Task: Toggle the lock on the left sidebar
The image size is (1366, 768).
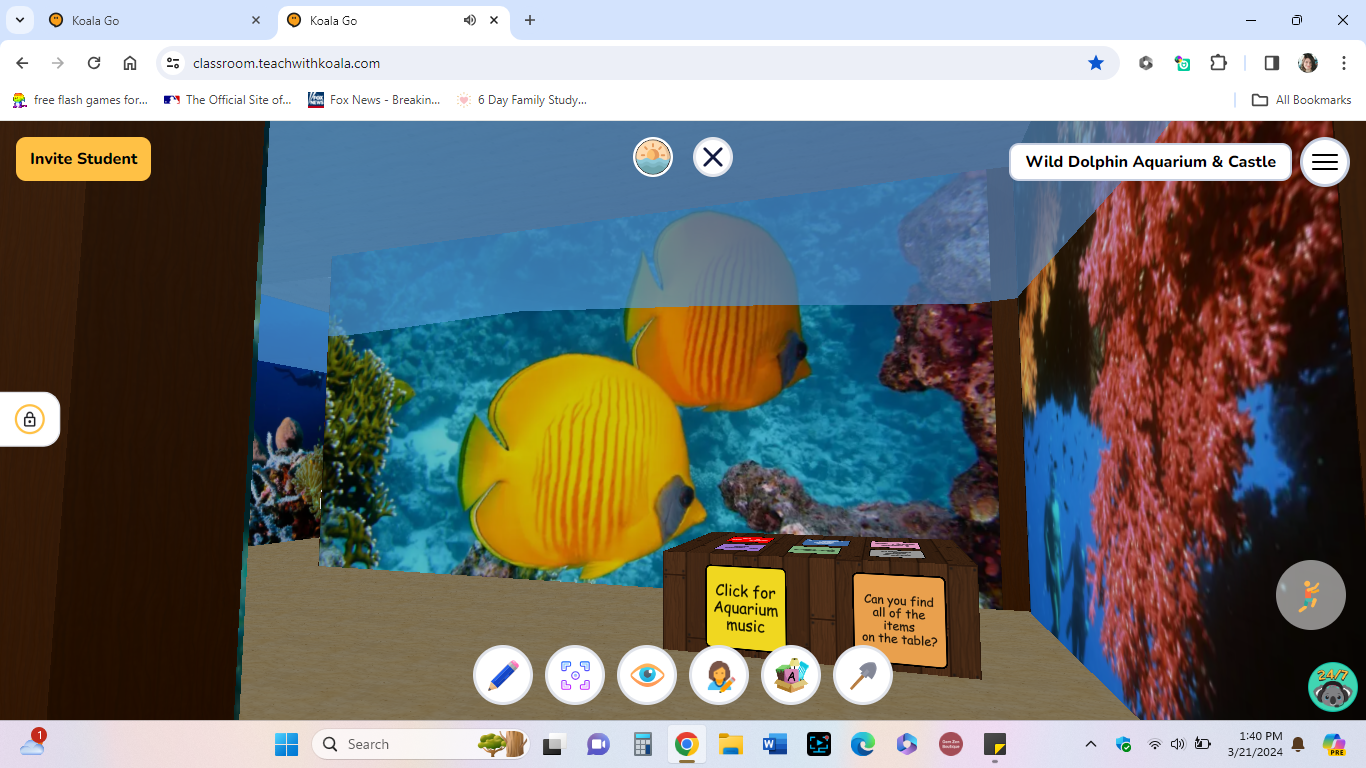Action: click(x=29, y=419)
